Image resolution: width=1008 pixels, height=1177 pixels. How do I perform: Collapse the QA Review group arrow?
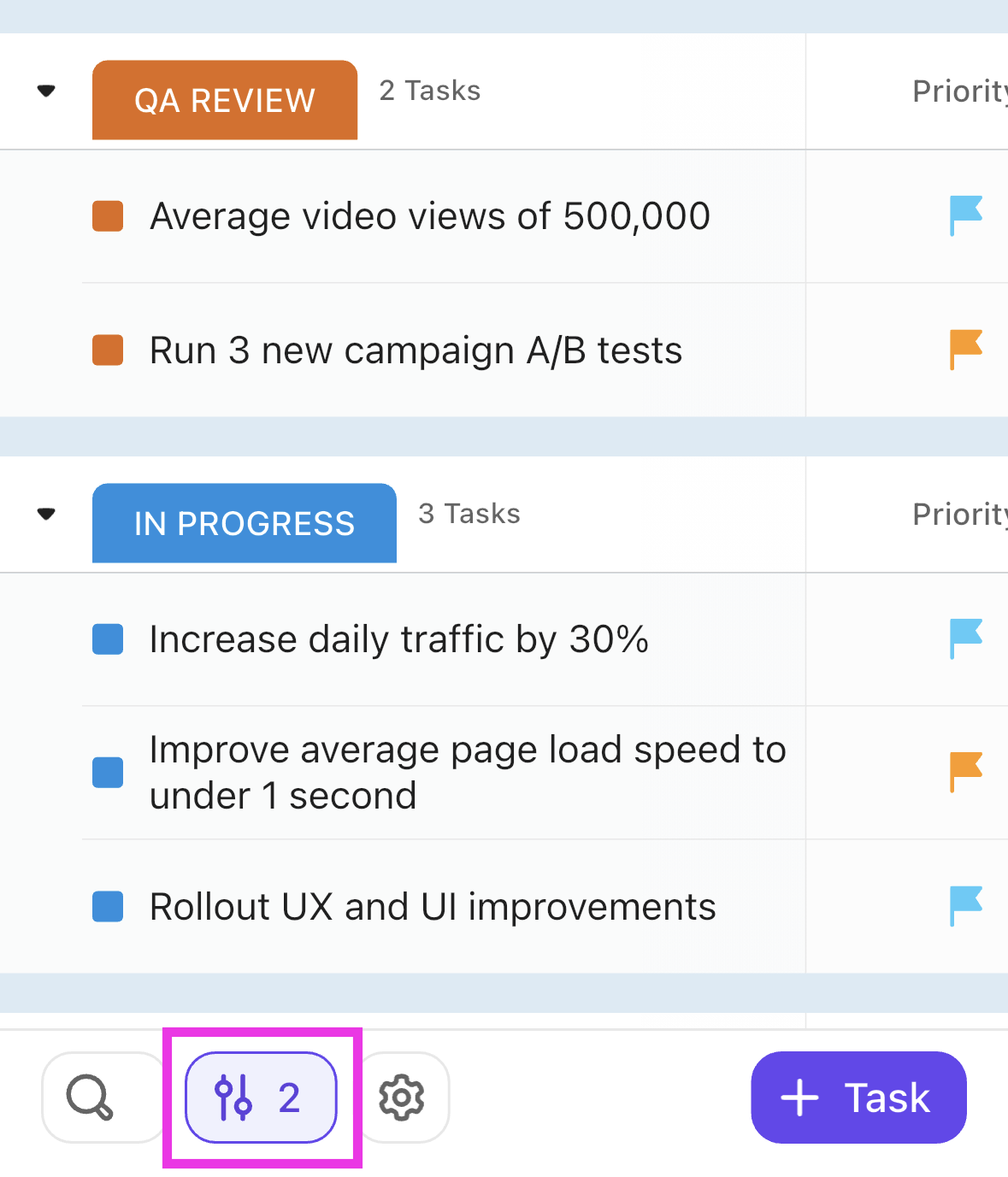(47, 91)
